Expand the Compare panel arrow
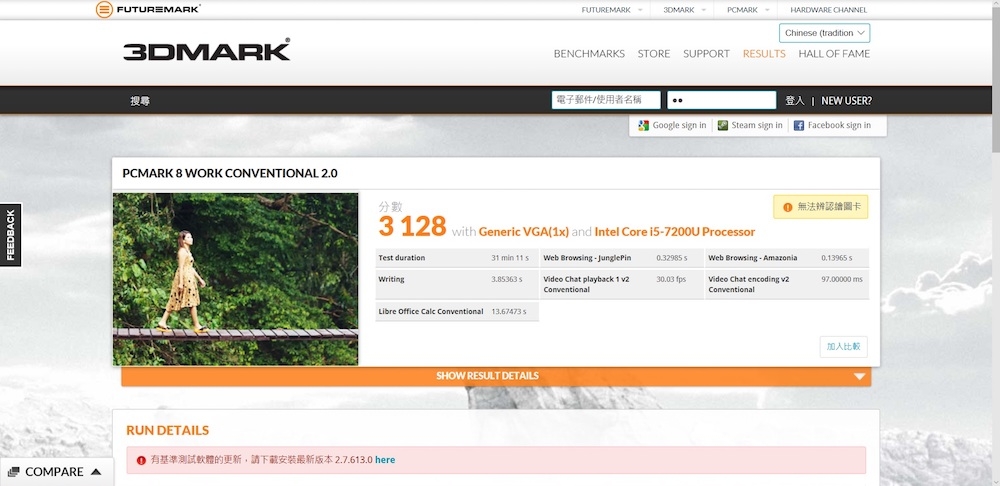Viewport: 1000px width, 486px height. [x=96, y=472]
